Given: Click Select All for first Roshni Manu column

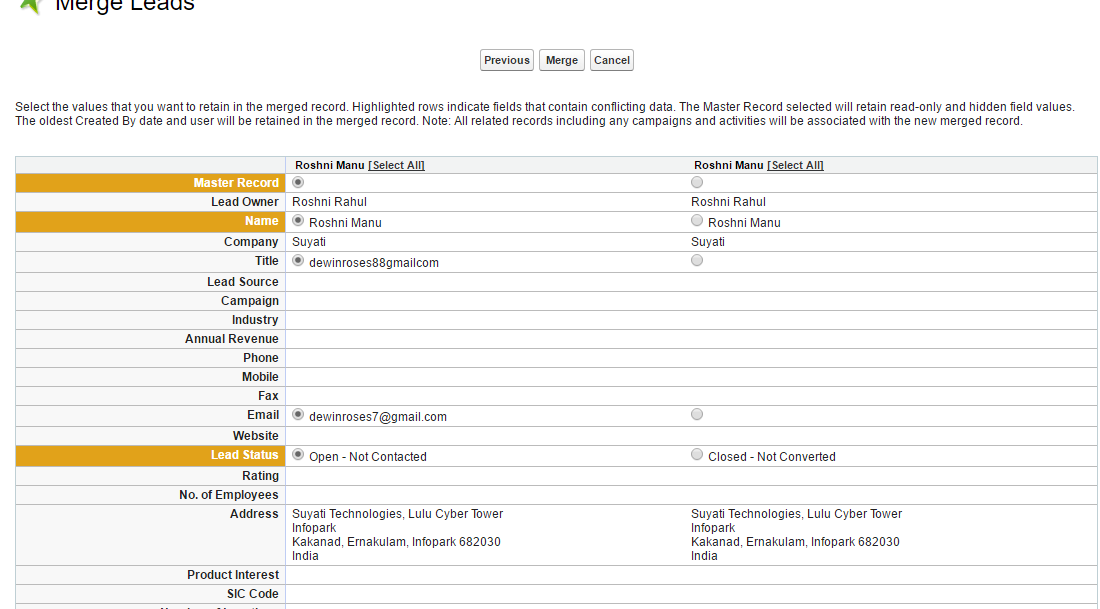Looking at the screenshot, I should tap(396, 166).
